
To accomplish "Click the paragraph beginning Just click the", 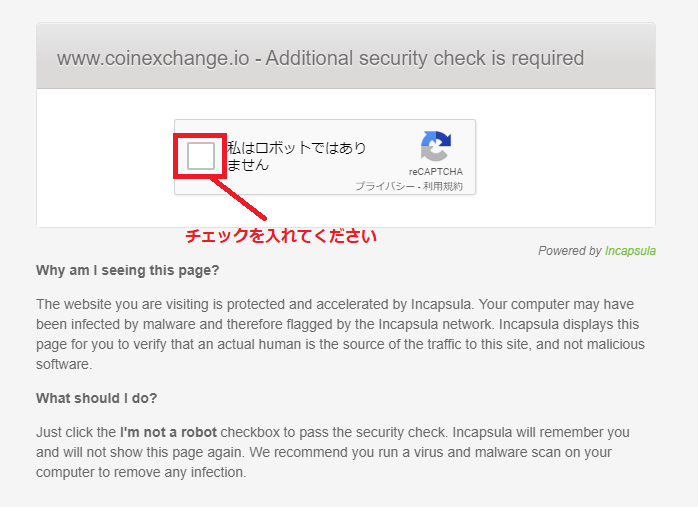I will click(333, 452).
